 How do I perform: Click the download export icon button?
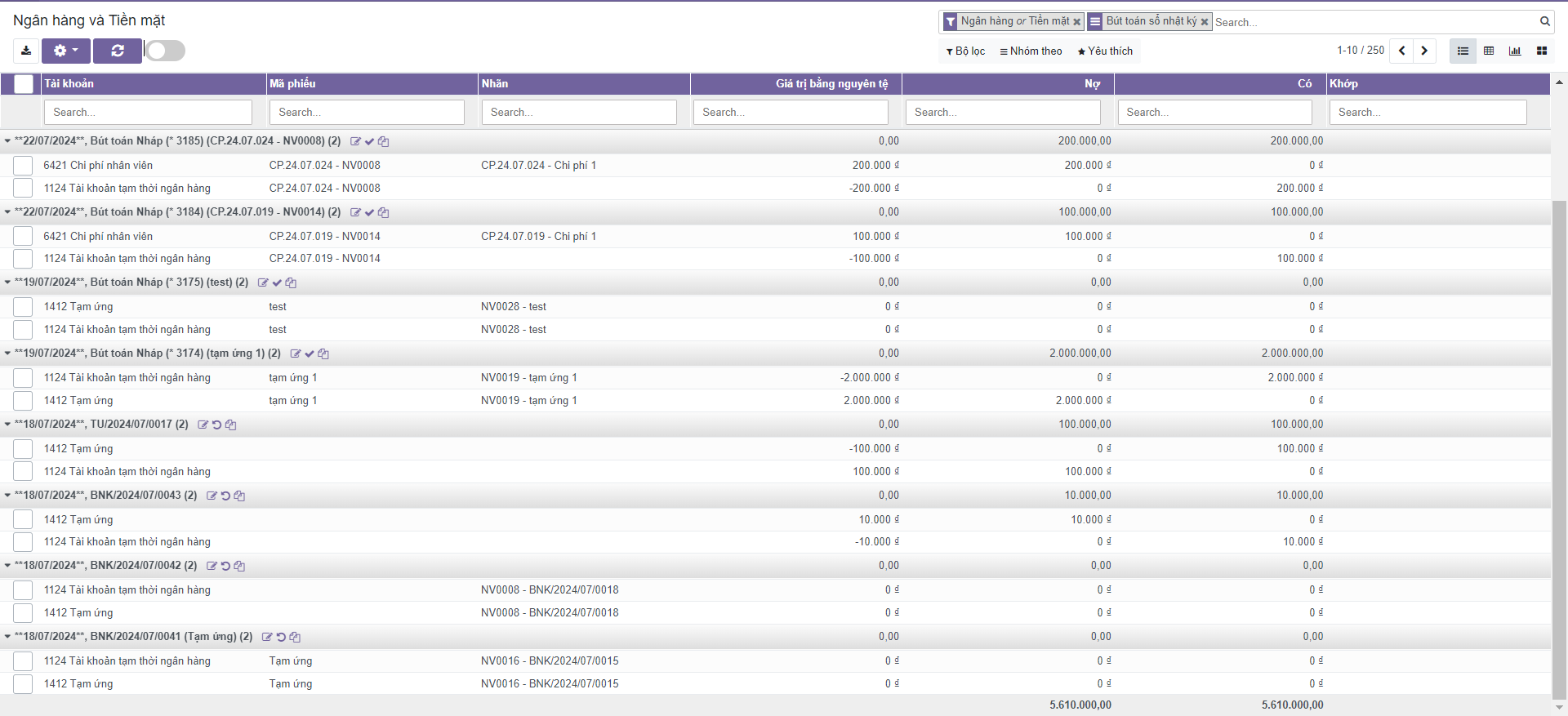pos(26,51)
